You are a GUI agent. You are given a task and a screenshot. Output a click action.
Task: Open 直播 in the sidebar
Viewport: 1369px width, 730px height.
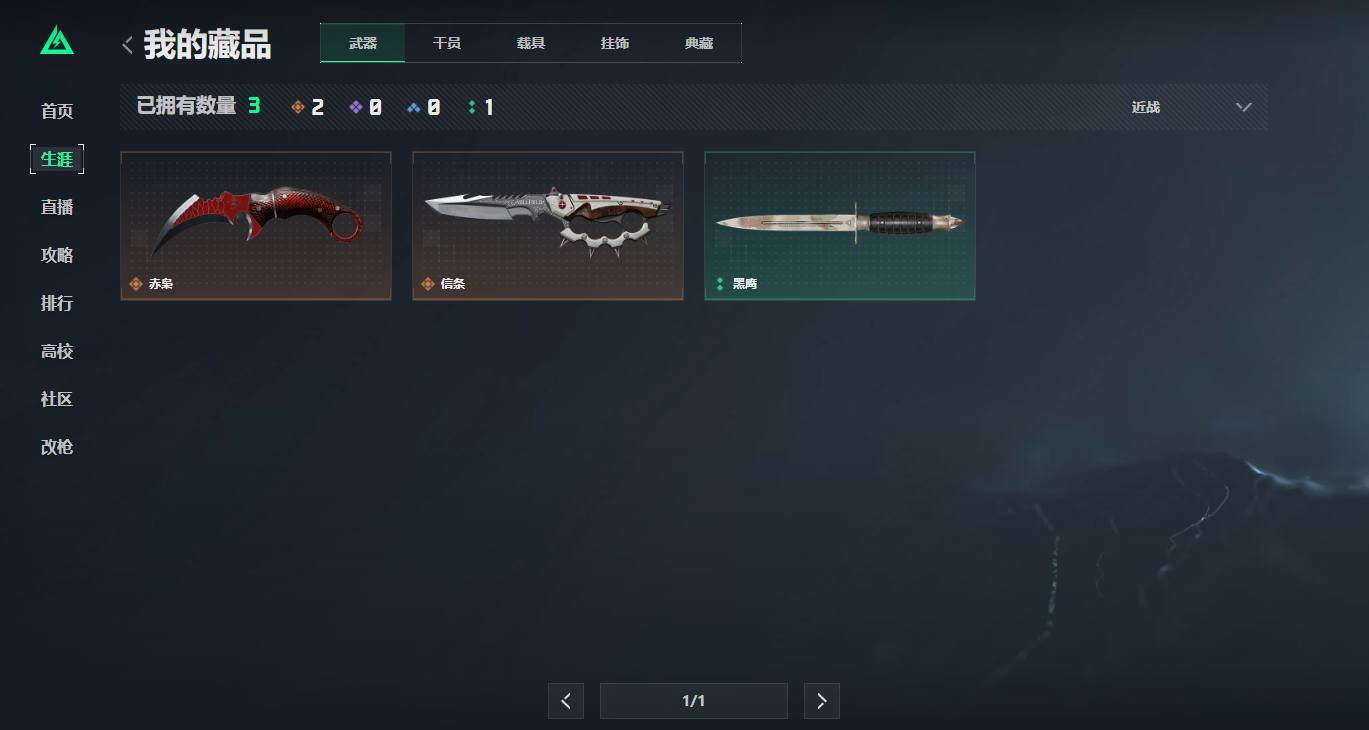[57, 207]
